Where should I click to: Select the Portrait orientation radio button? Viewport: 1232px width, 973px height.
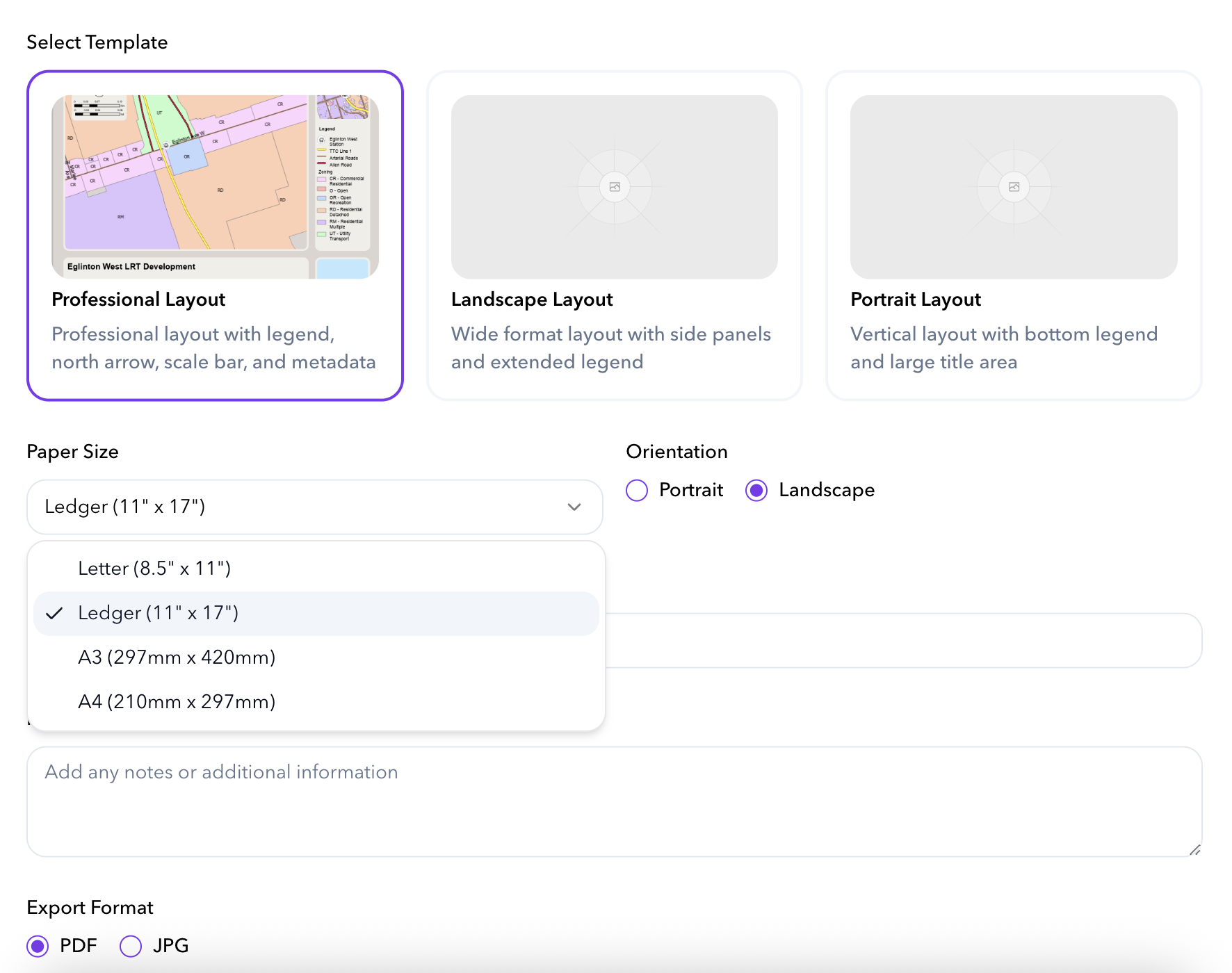(x=637, y=491)
